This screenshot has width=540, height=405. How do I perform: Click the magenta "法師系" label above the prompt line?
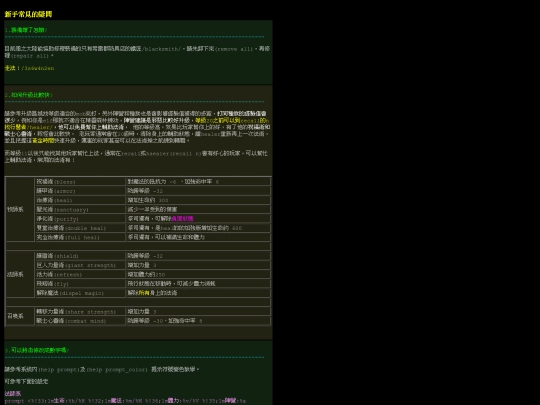click(x=13, y=394)
